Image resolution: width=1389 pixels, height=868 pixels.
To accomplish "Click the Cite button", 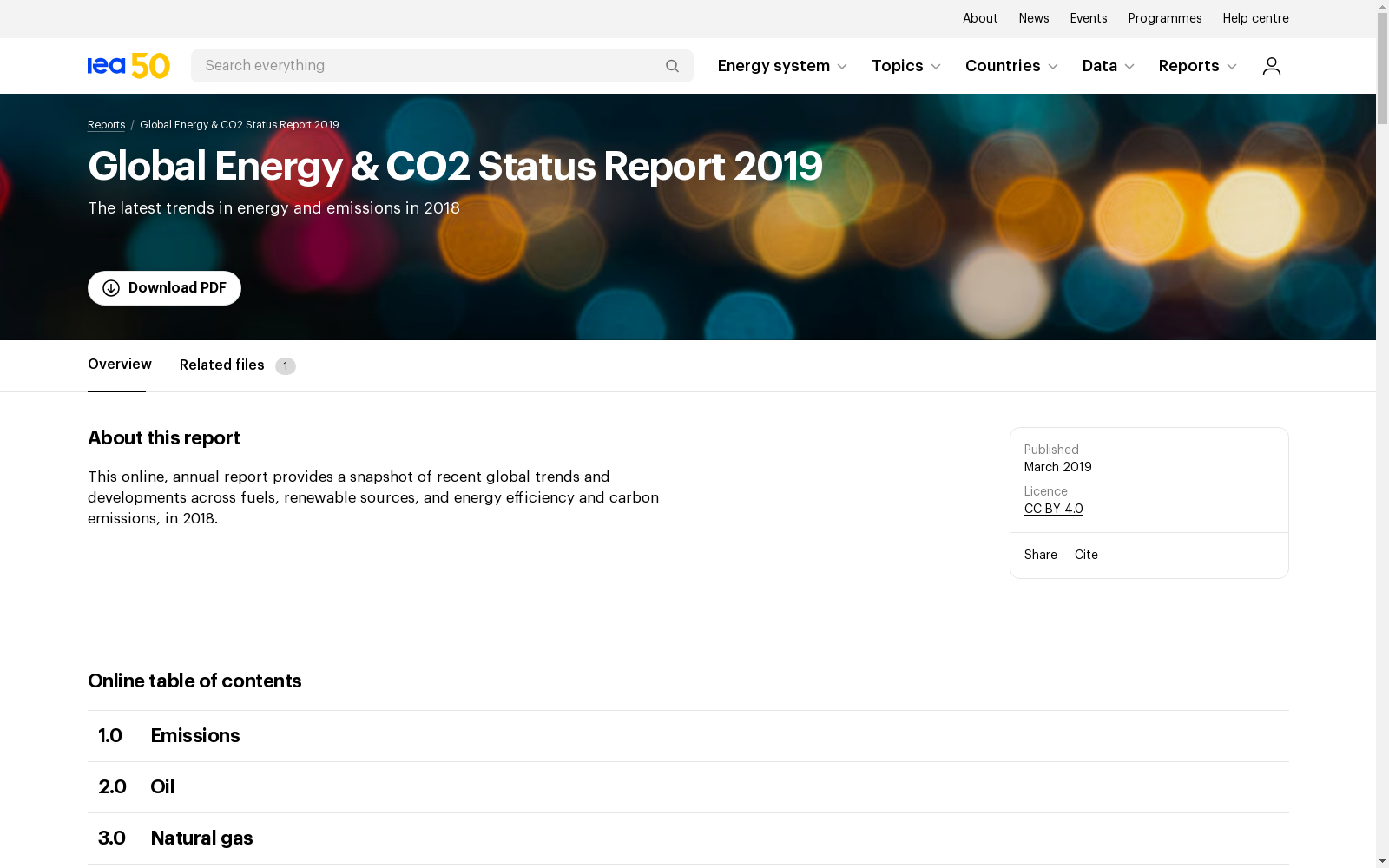I will [1086, 555].
